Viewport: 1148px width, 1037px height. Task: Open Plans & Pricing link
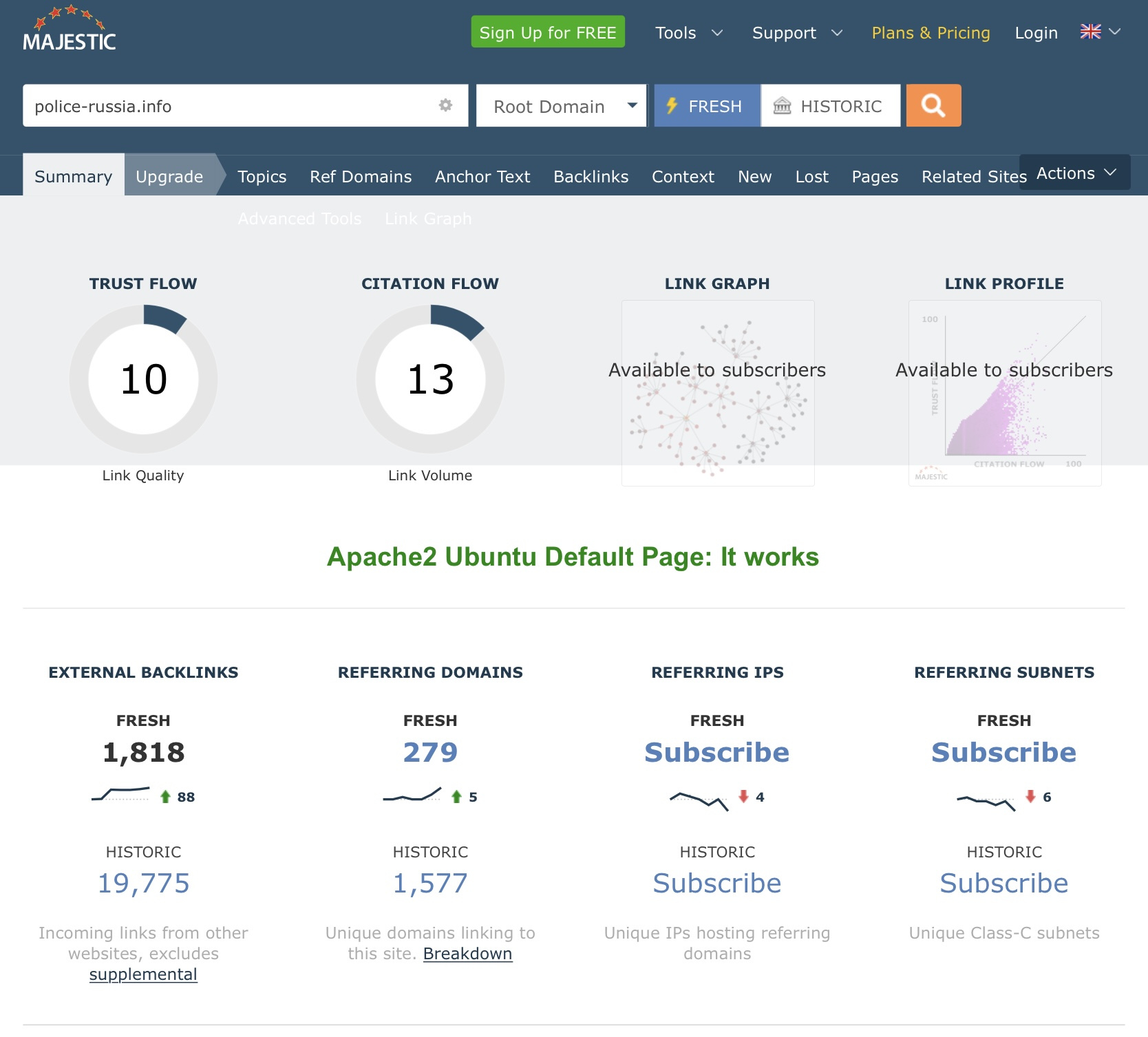(931, 32)
